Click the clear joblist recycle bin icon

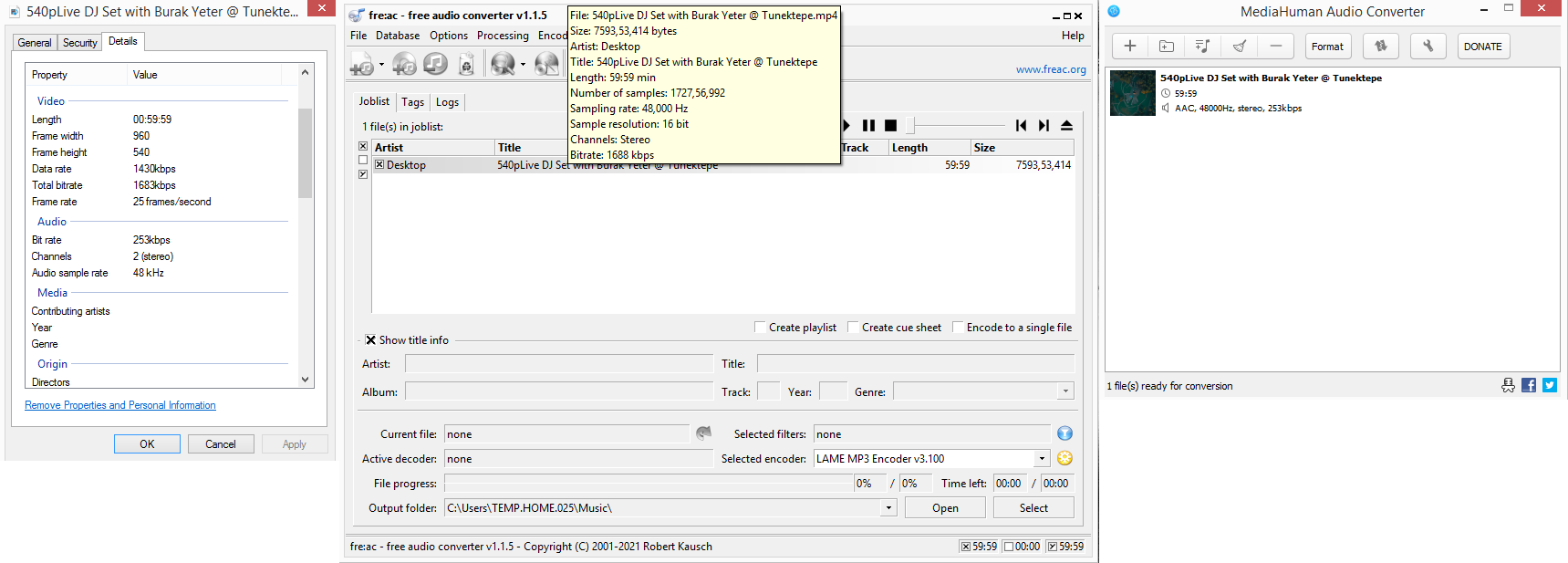click(466, 64)
